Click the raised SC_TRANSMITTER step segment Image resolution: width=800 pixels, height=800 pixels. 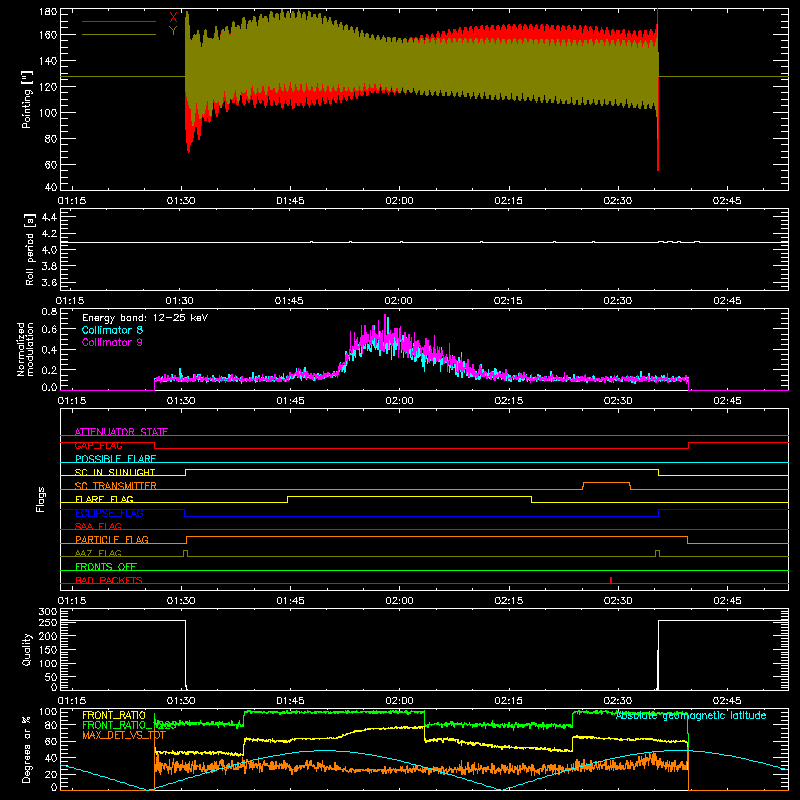606,483
